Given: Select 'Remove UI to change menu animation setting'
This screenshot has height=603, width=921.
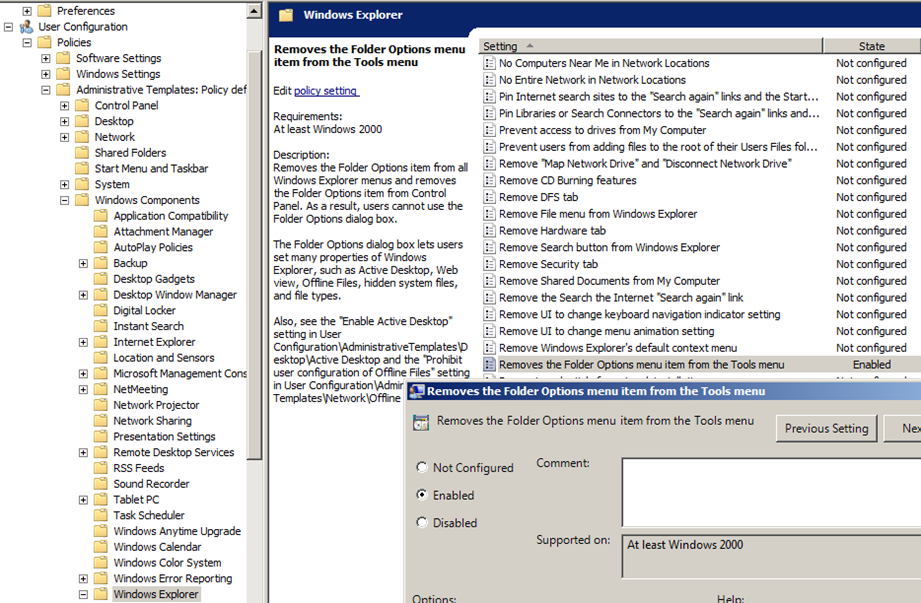Looking at the screenshot, I should [606, 332].
